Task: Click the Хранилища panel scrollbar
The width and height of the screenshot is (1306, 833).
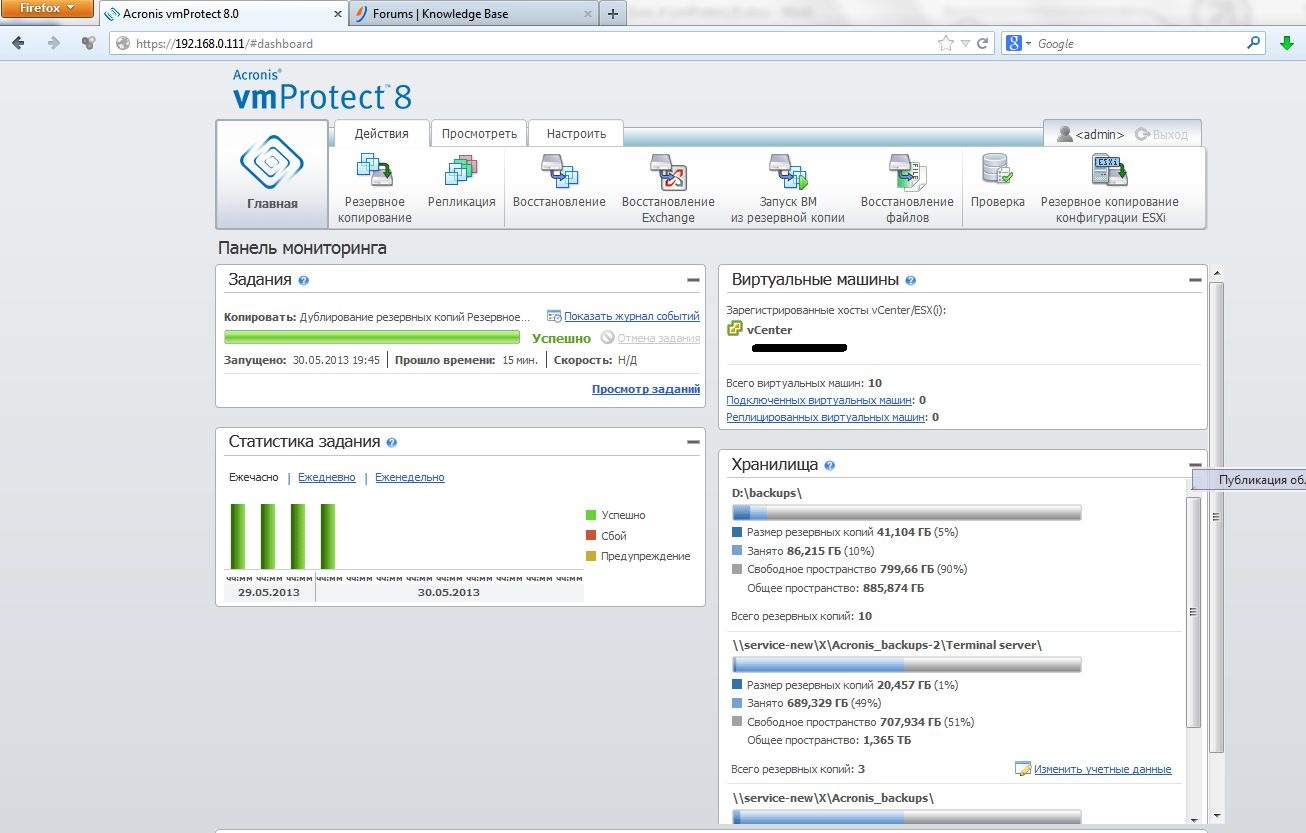Action: 1193,612
